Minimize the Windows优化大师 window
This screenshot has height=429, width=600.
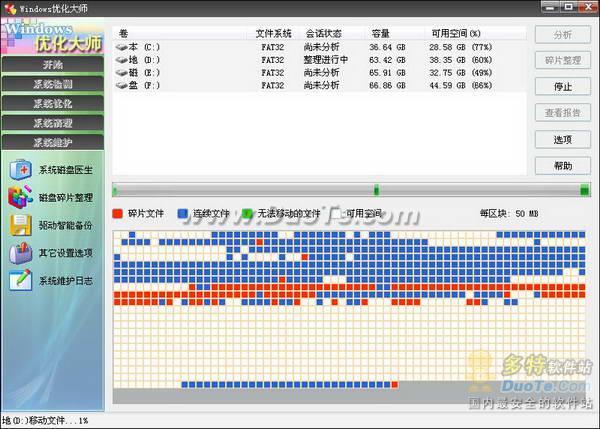click(x=549, y=7)
